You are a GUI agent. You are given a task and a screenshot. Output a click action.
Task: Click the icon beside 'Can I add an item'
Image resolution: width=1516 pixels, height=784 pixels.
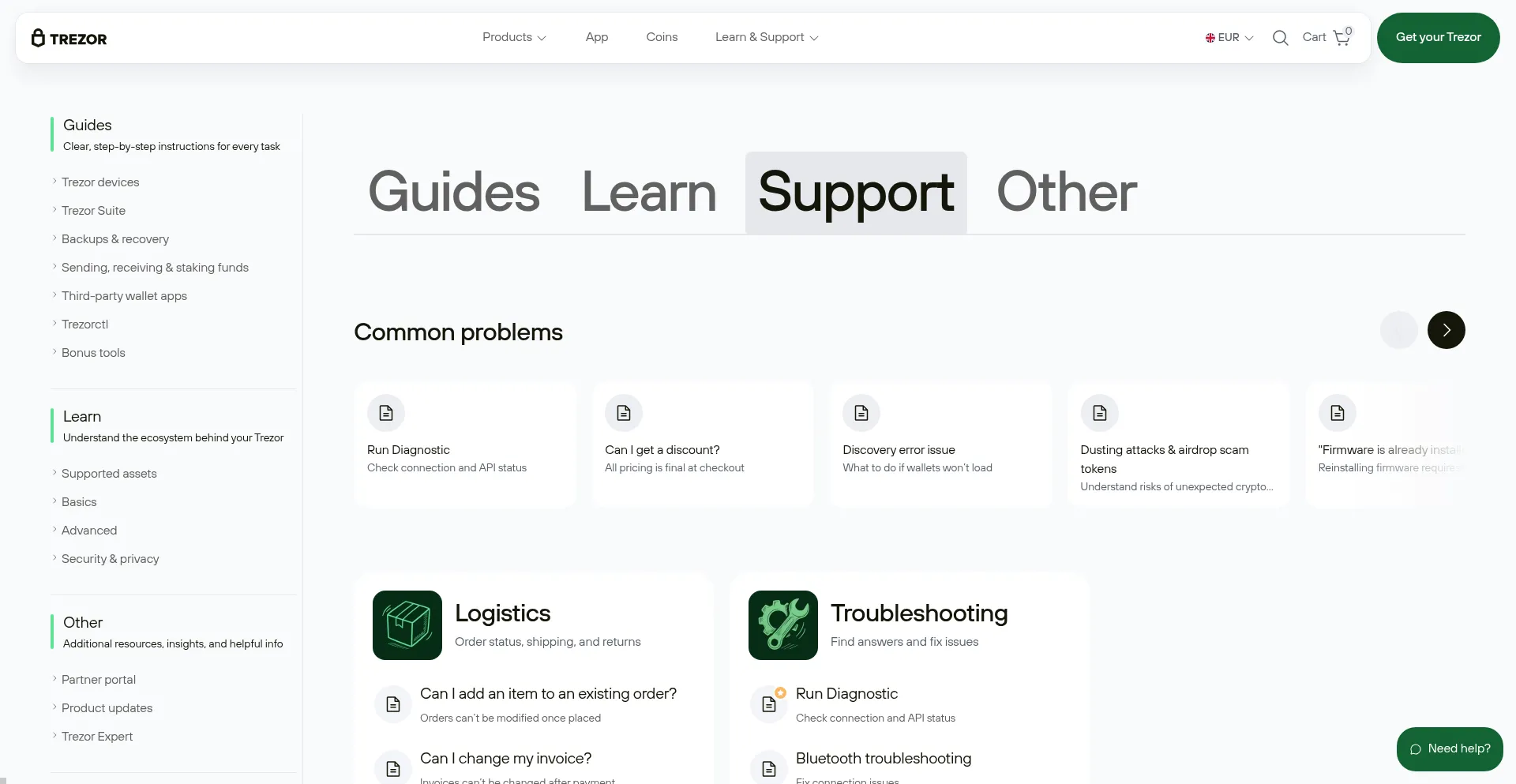pos(393,705)
